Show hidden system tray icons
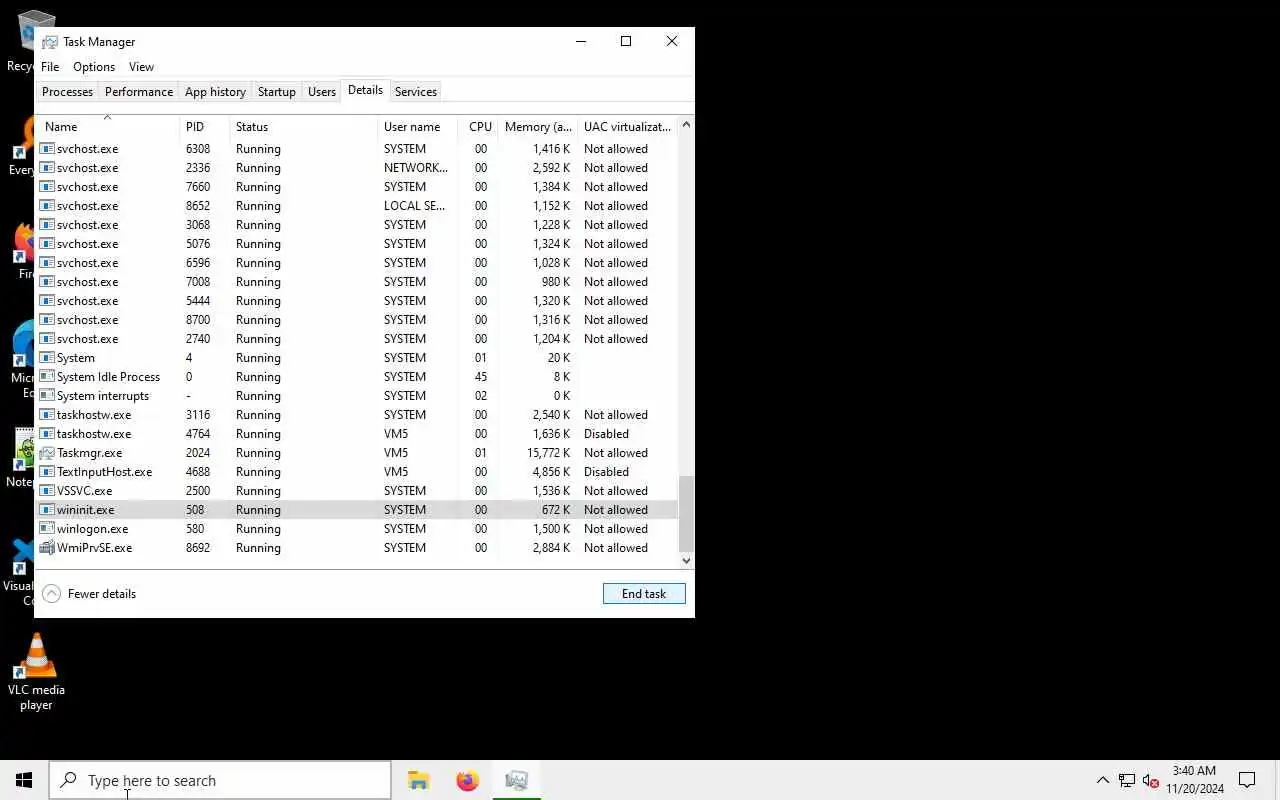Screen dimensions: 1280x800 (1102, 780)
